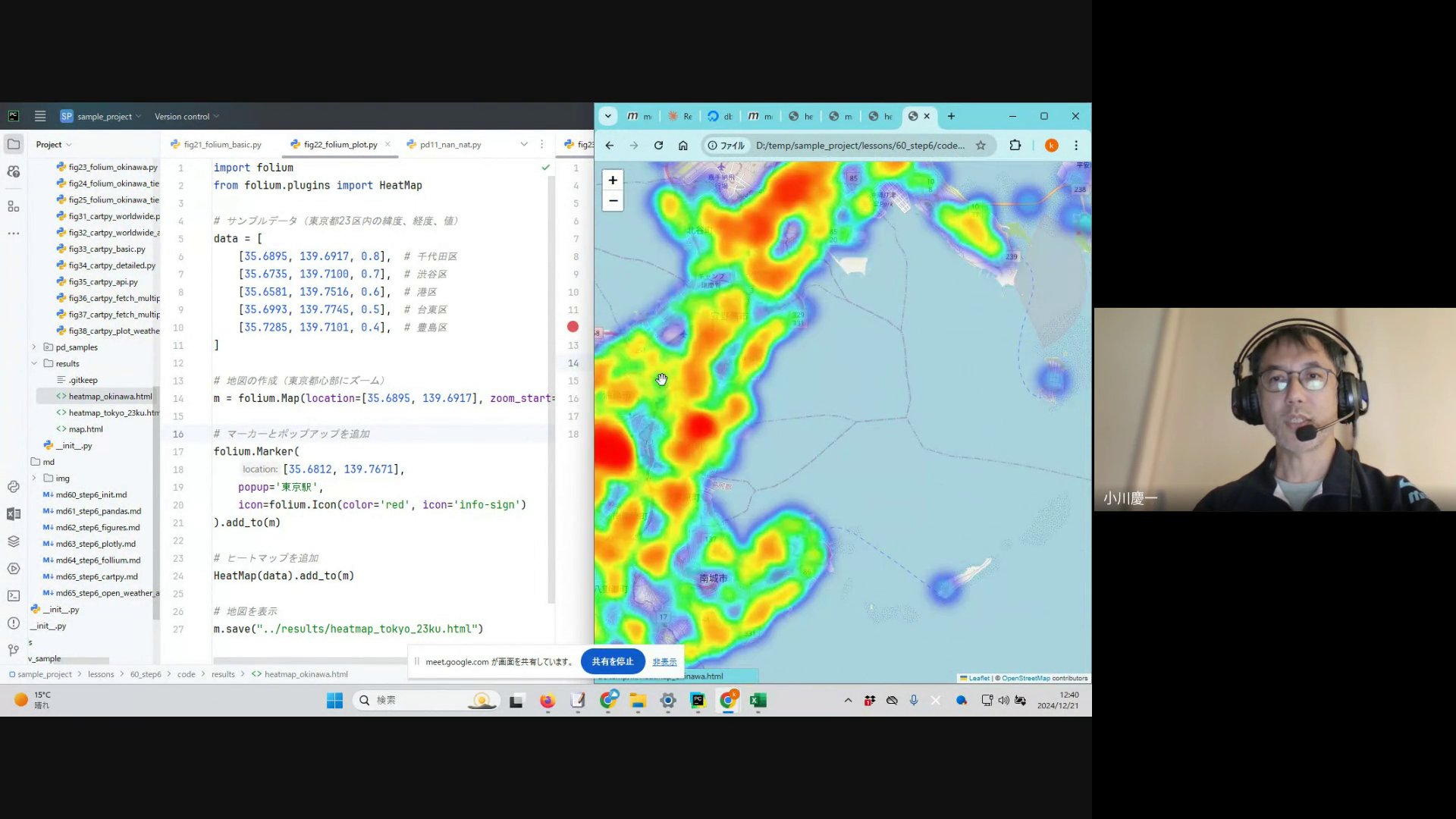
Task: Open PyCharm main hamburger menu
Action: [x=40, y=116]
